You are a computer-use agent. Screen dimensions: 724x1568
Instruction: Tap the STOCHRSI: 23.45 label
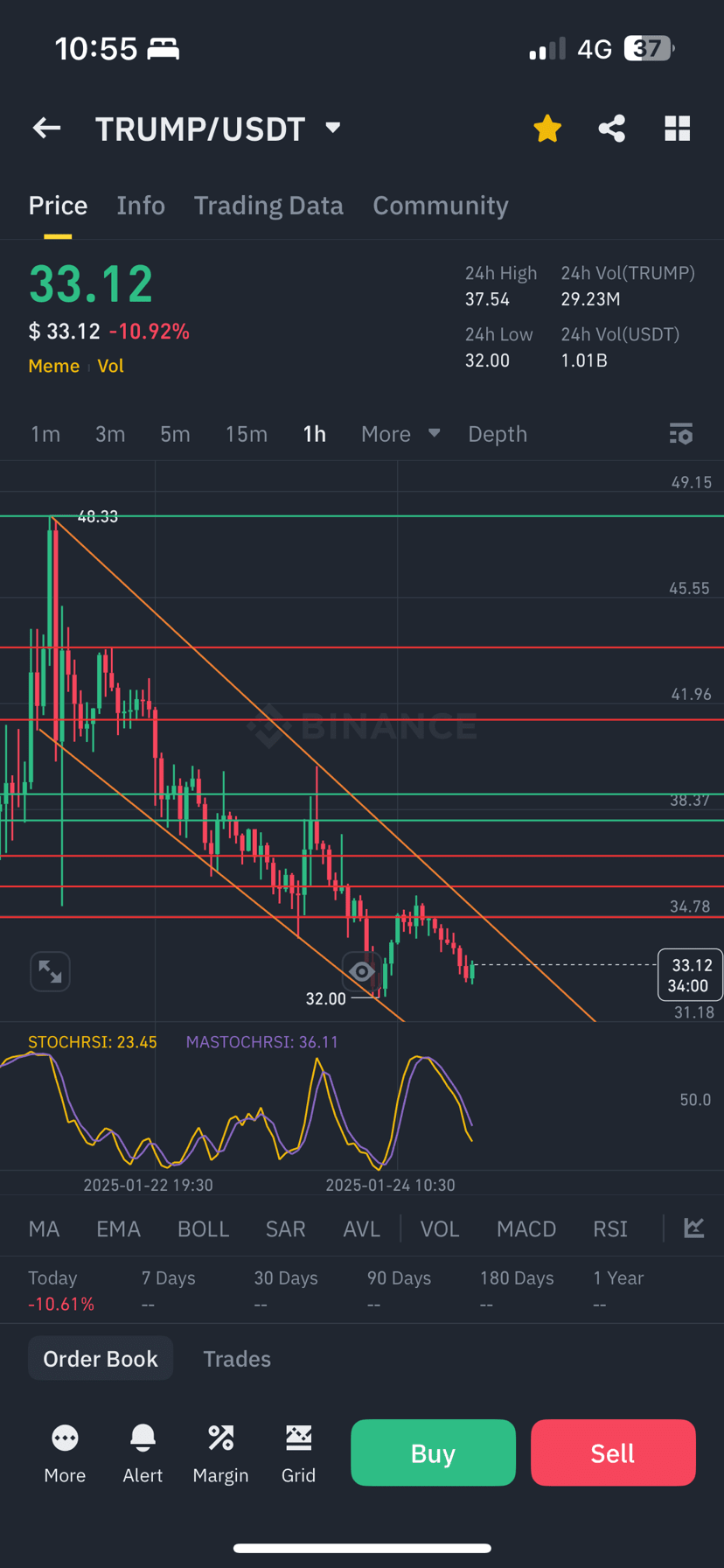tap(93, 1042)
